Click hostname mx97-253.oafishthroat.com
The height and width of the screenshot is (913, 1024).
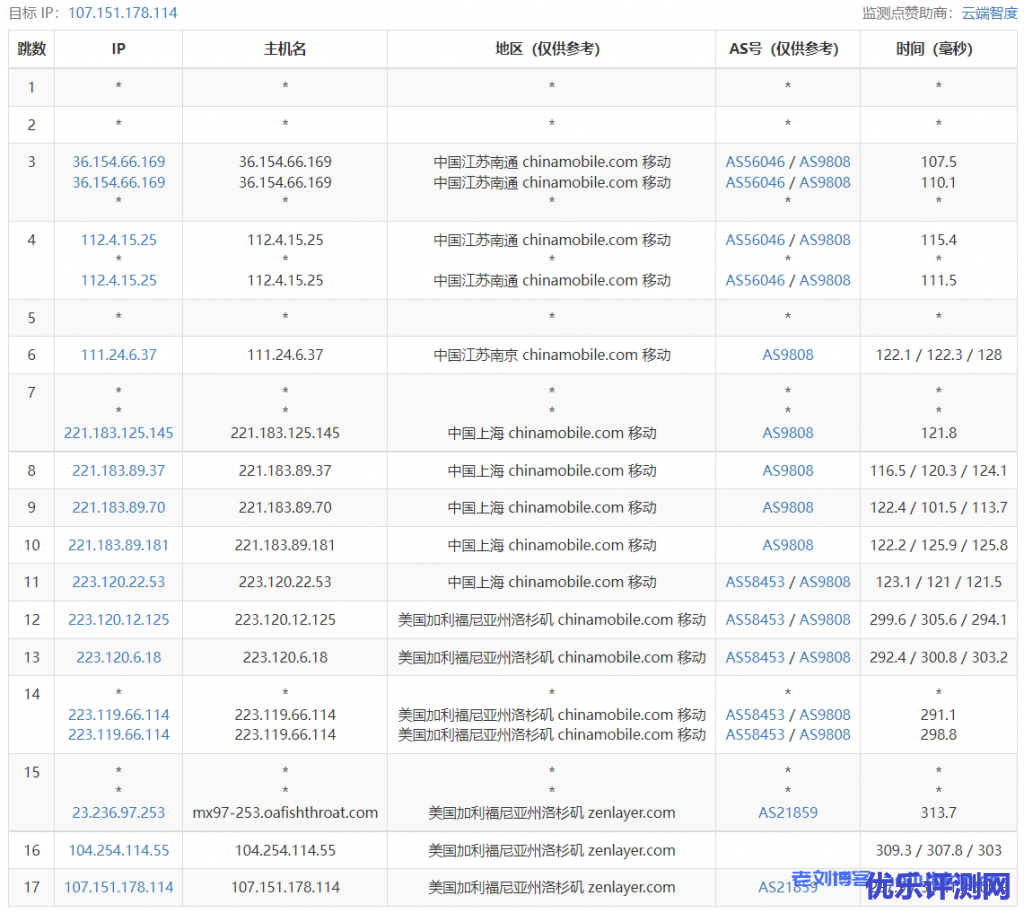click(x=285, y=813)
